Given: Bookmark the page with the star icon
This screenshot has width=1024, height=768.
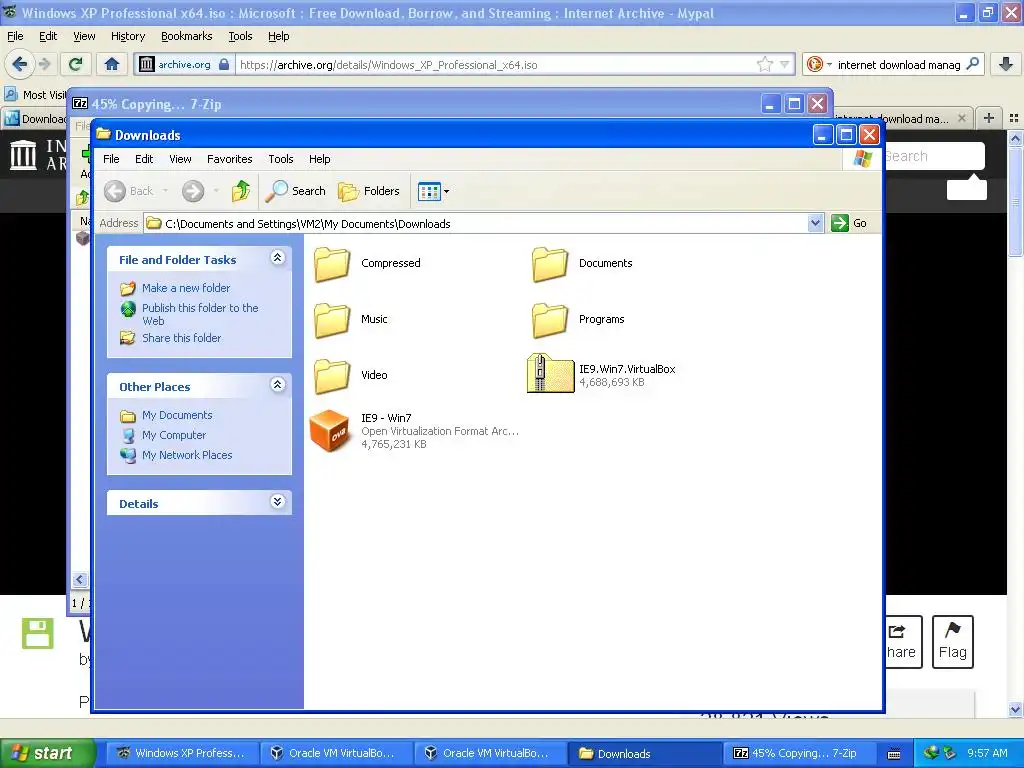Looking at the screenshot, I should (x=765, y=64).
